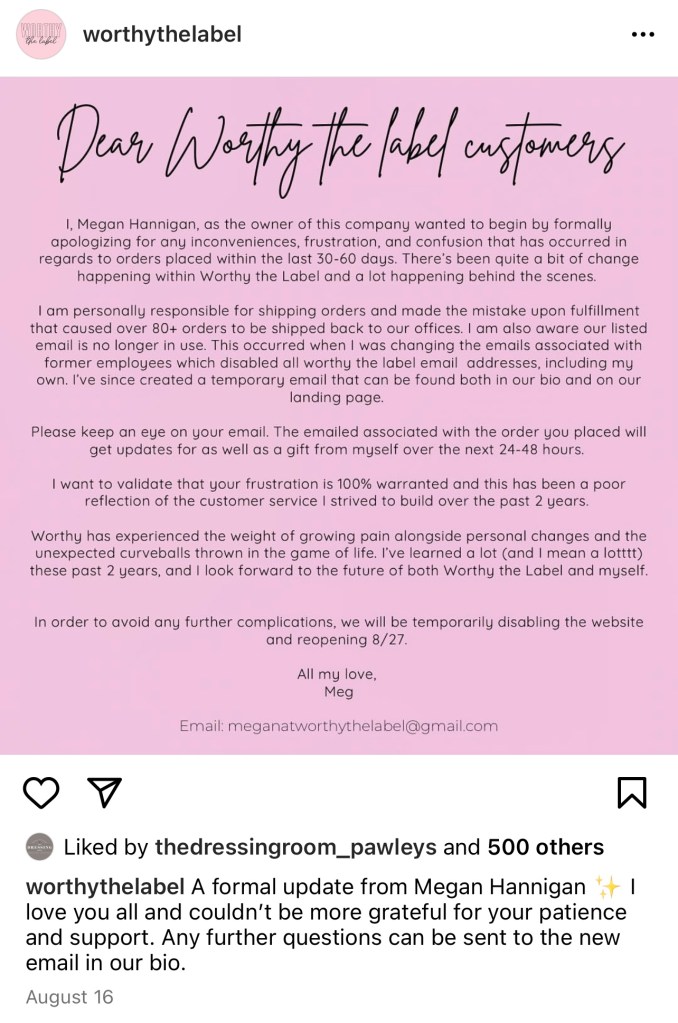Click worthythelabel username in the caption
The image size is (678, 1023).
coord(104,887)
